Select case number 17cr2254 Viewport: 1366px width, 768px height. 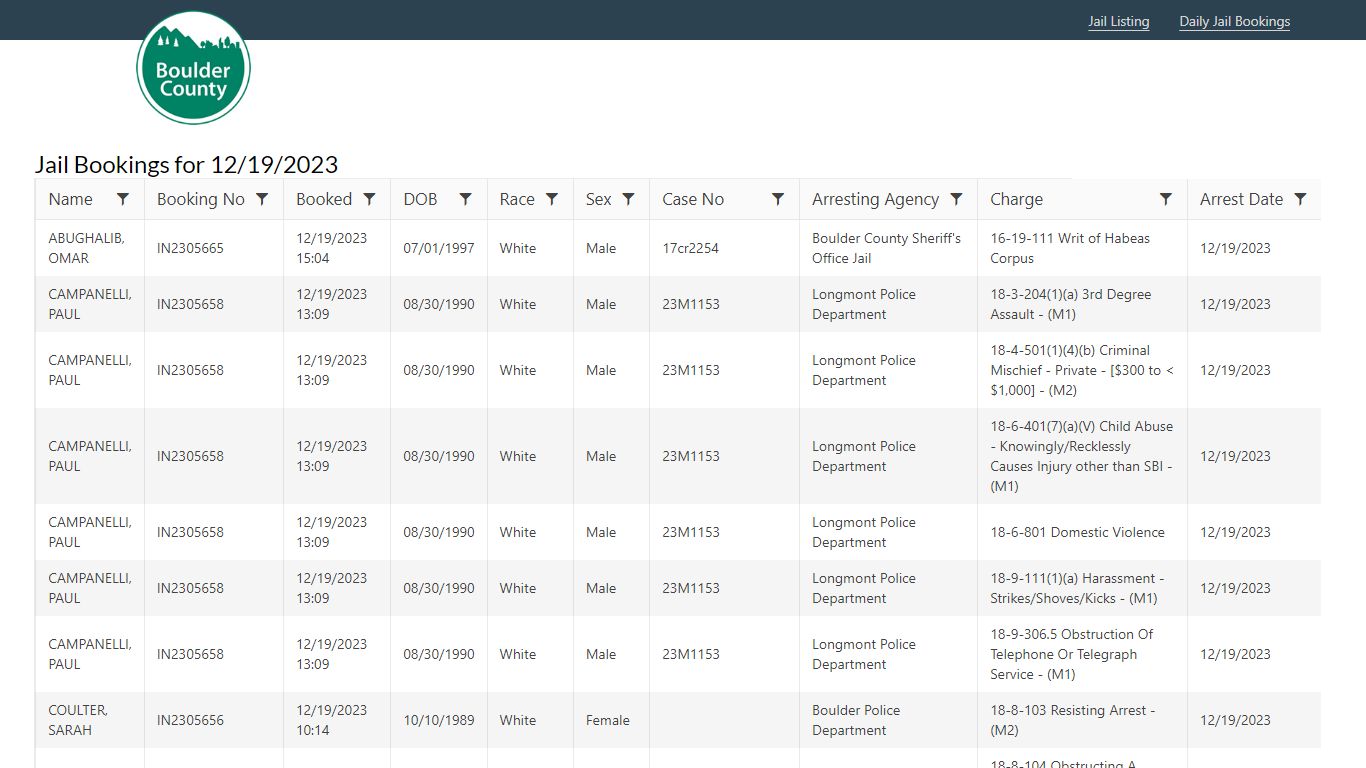coord(690,248)
